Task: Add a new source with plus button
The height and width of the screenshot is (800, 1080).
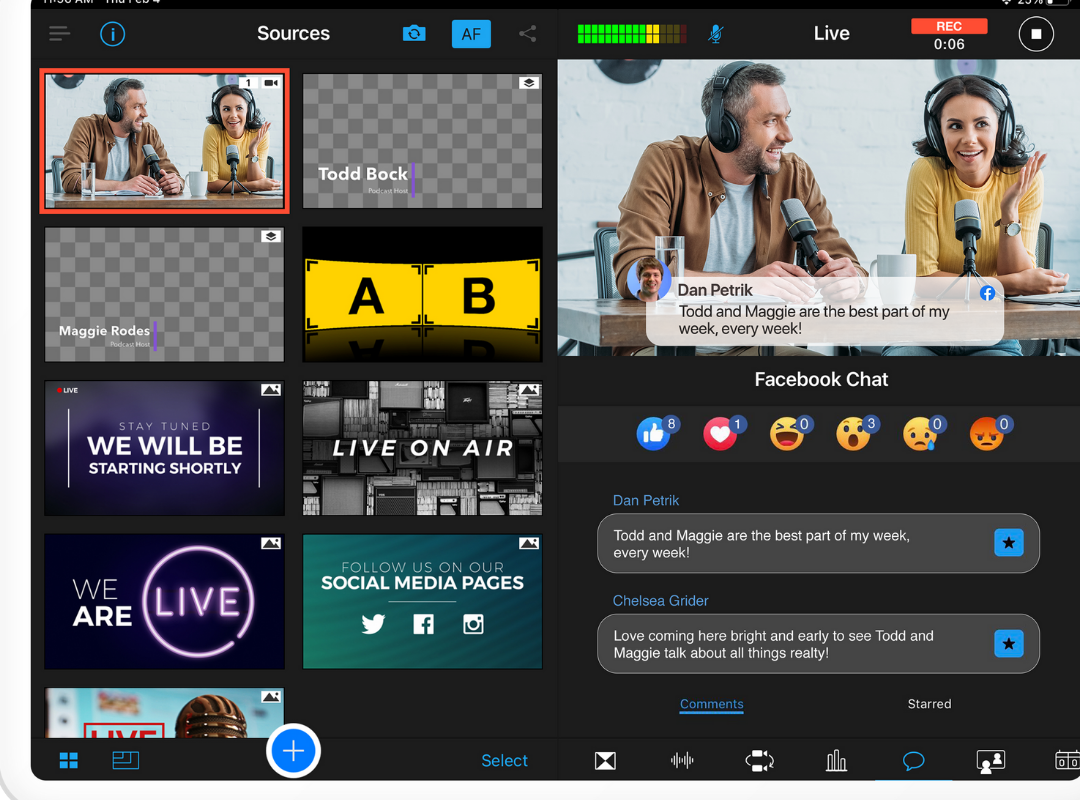Action: (x=293, y=751)
